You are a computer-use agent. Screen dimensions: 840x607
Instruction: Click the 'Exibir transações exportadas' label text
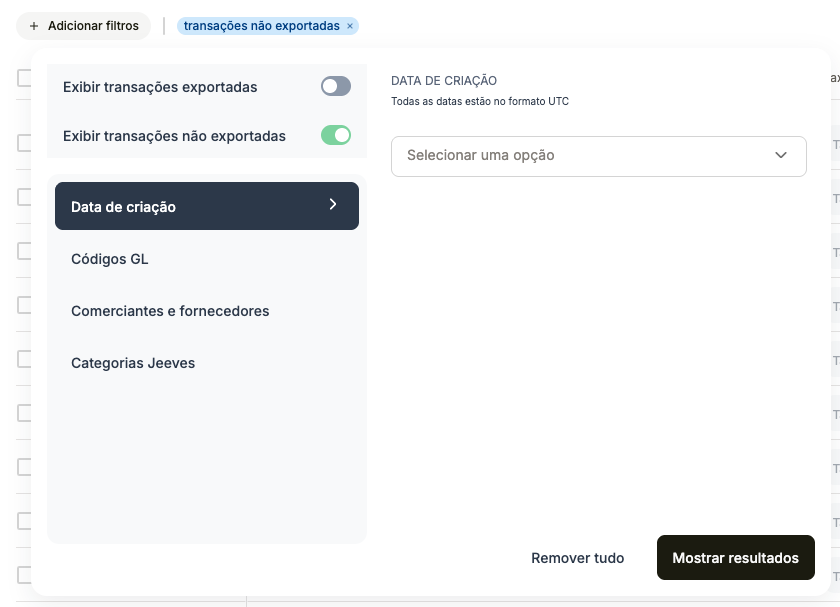point(160,87)
